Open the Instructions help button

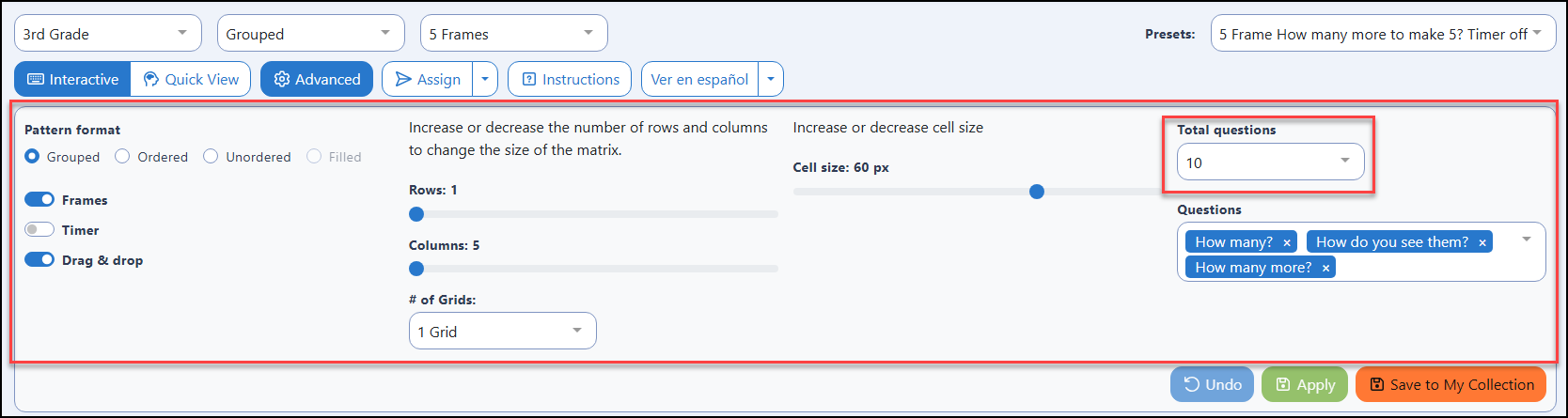coord(571,79)
